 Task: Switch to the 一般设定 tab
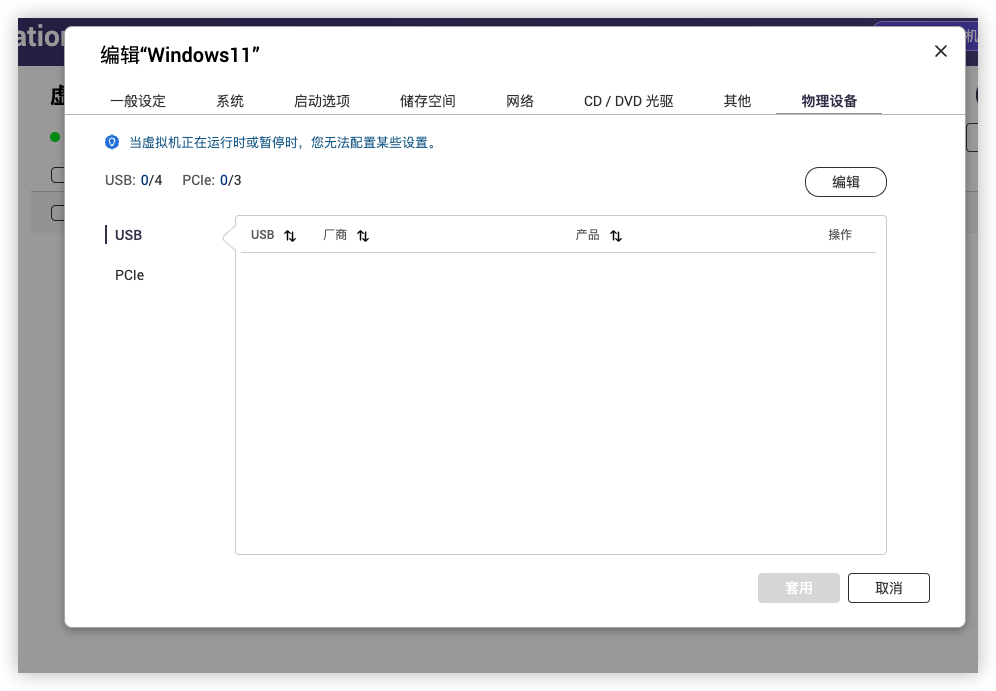[138, 101]
